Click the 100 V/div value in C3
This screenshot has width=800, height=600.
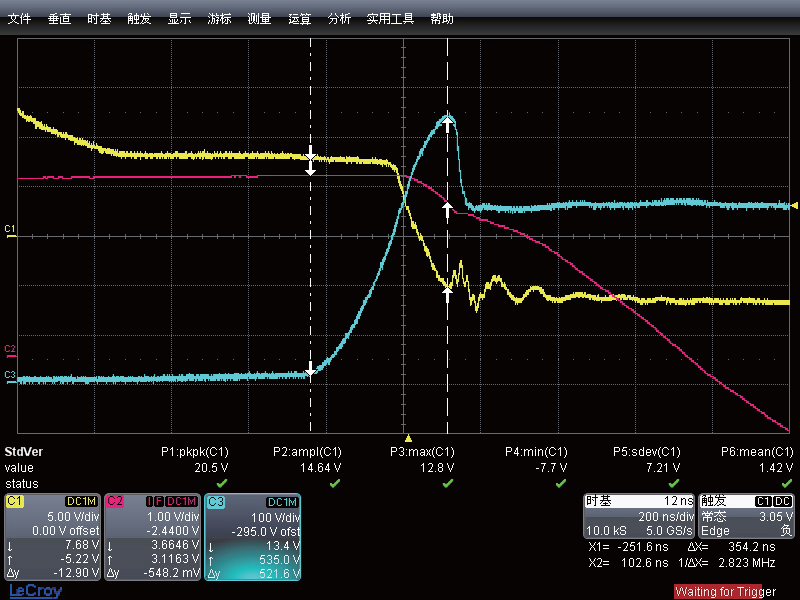pyautogui.click(x=276, y=517)
